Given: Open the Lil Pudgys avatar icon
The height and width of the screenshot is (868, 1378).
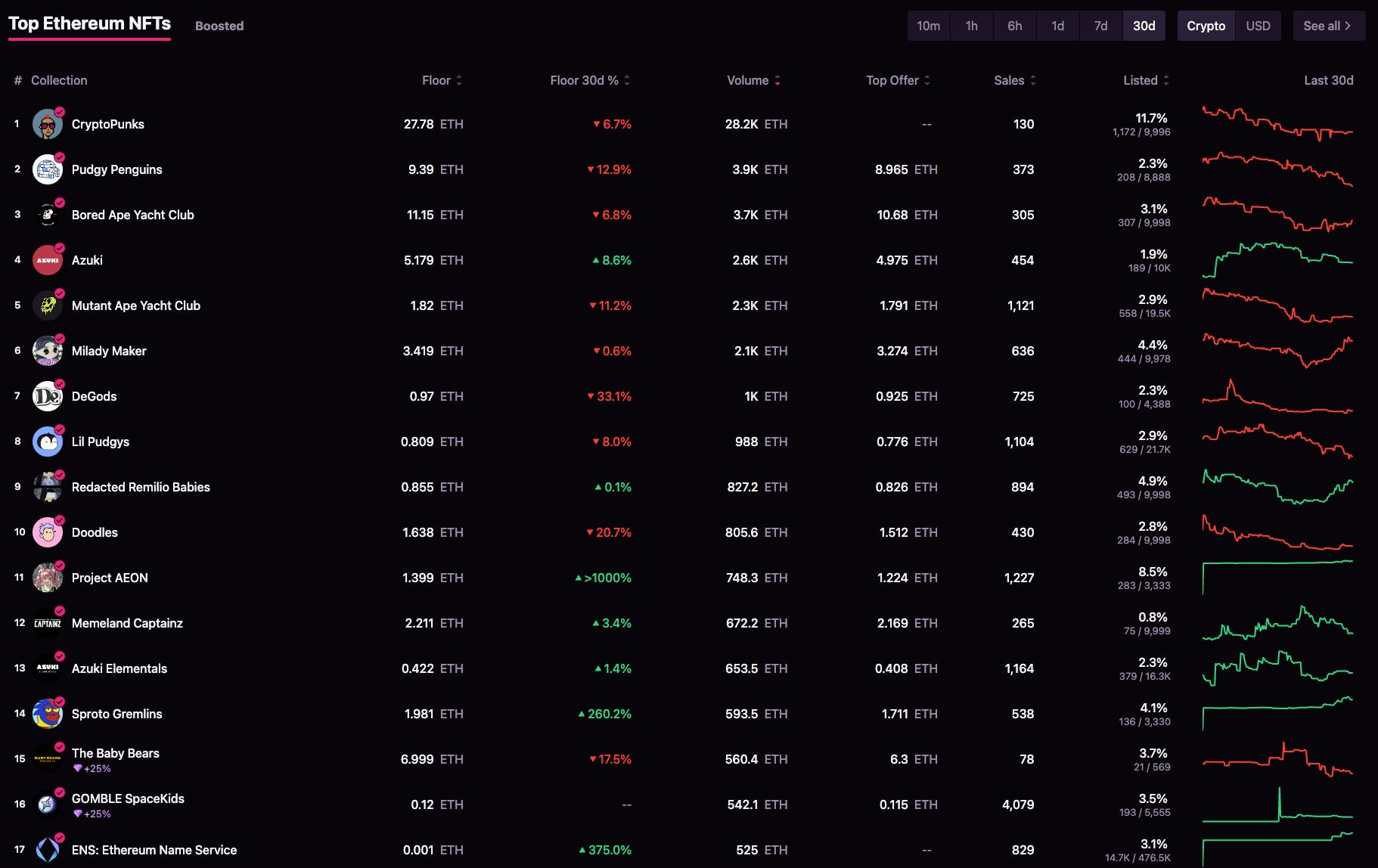Looking at the screenshot, I should click(x=48, y=442).
